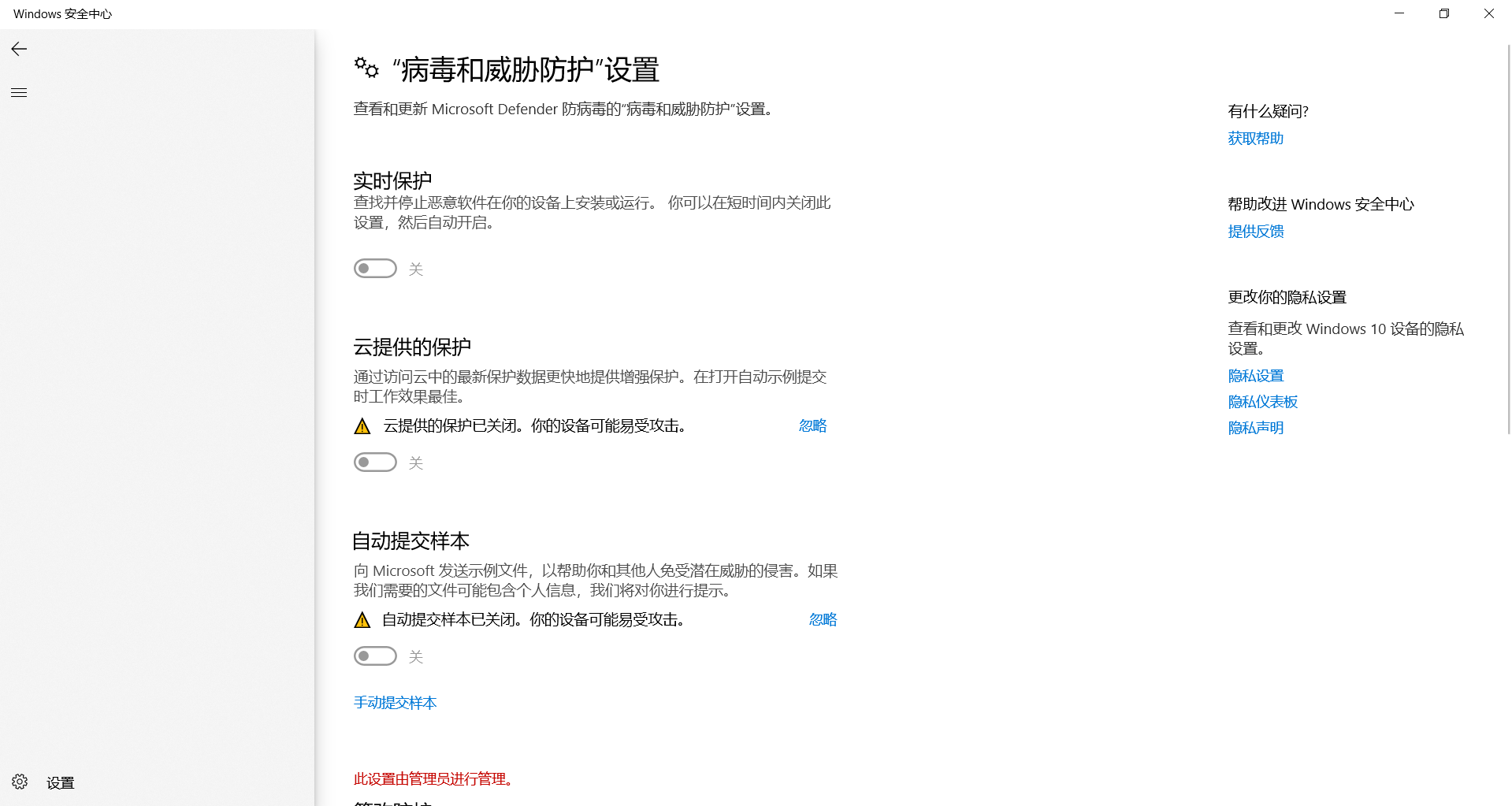1512x806 pixels.
Task: Open the 手动提交样本 link
Action: pyautogui.click(x=395, y=702)
